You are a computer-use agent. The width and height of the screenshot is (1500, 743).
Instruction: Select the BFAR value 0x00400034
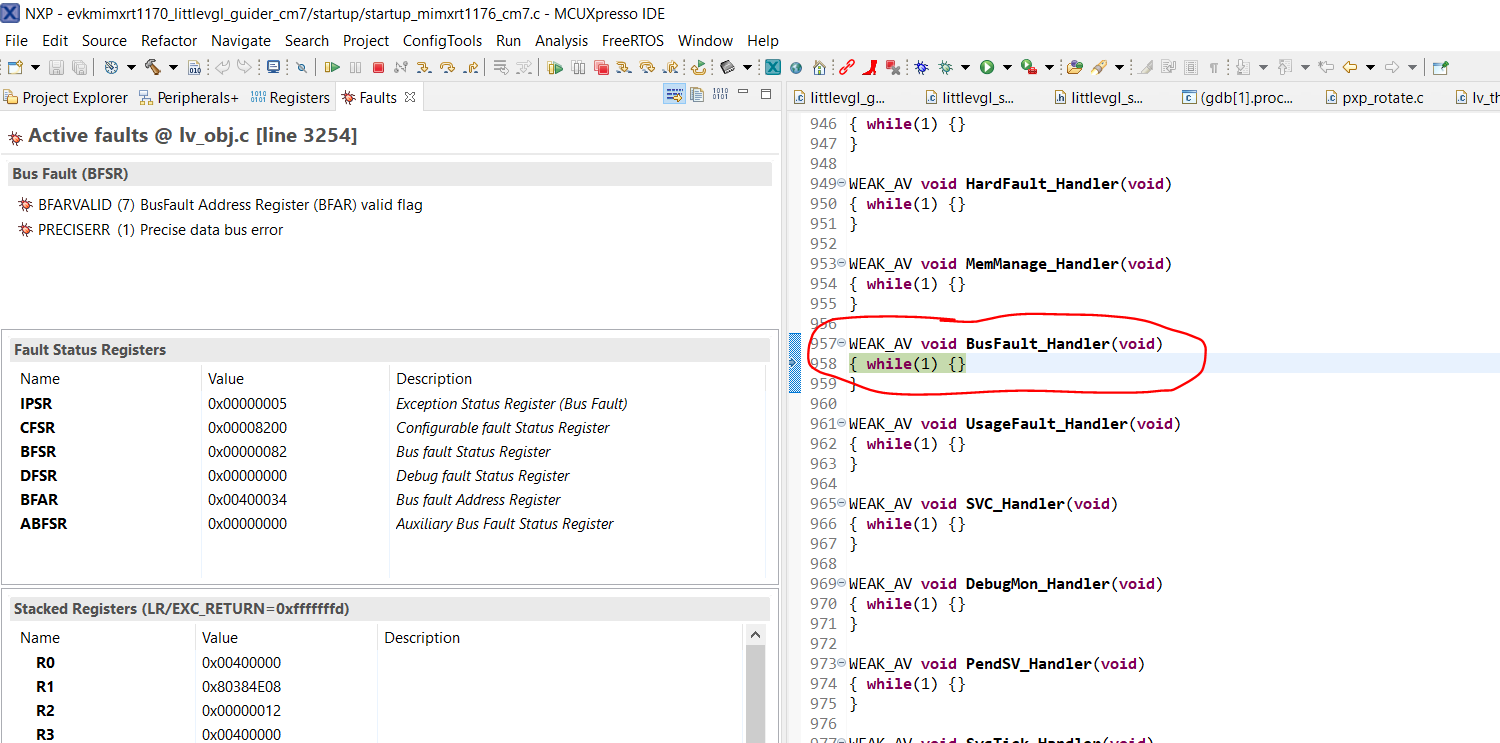[x=247, y=500]
